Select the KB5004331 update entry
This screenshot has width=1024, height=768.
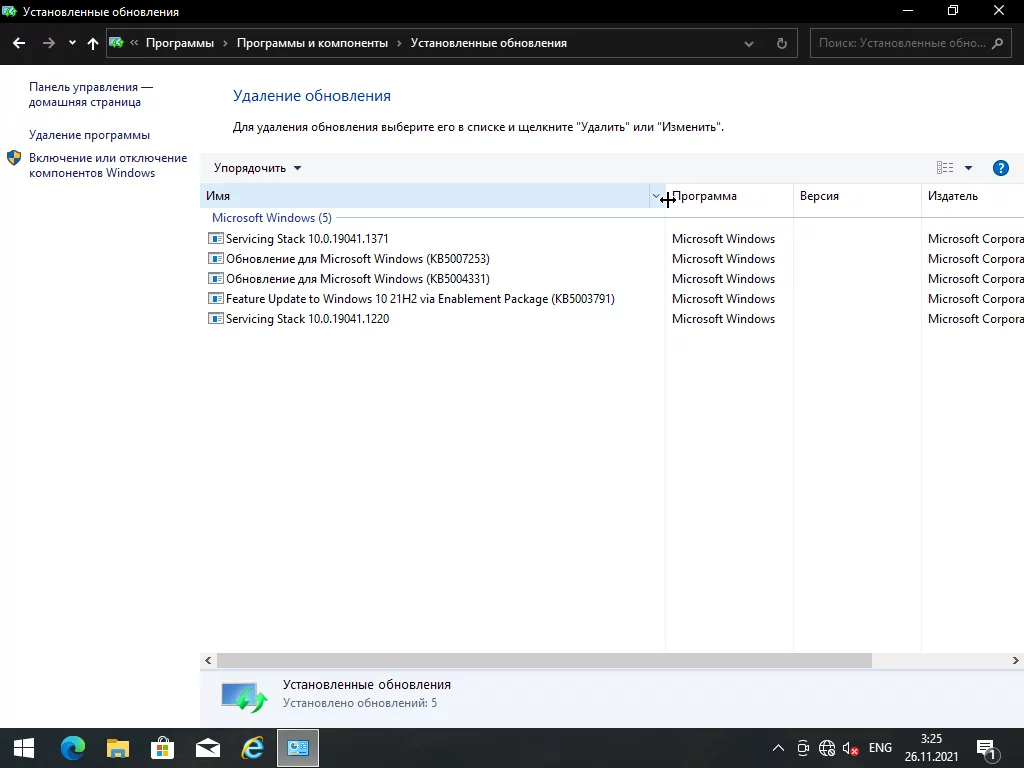[x=358, y=279]
